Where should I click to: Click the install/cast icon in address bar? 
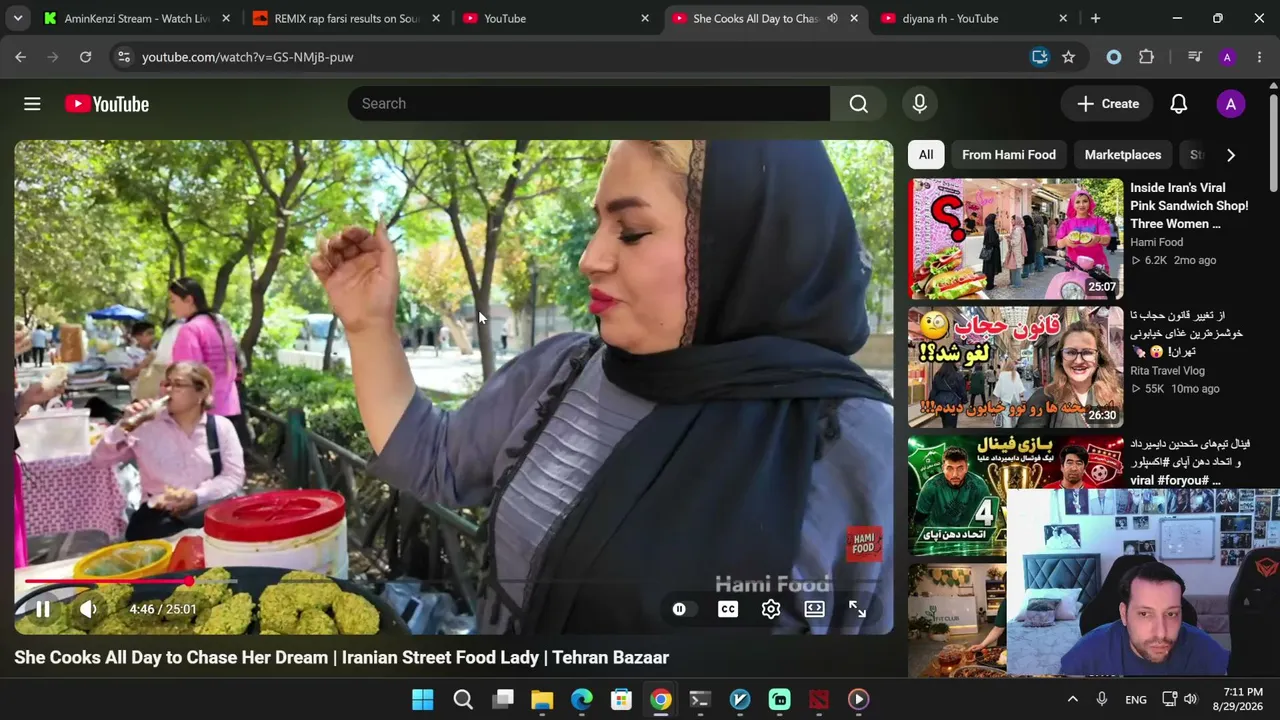point(1040,57)
